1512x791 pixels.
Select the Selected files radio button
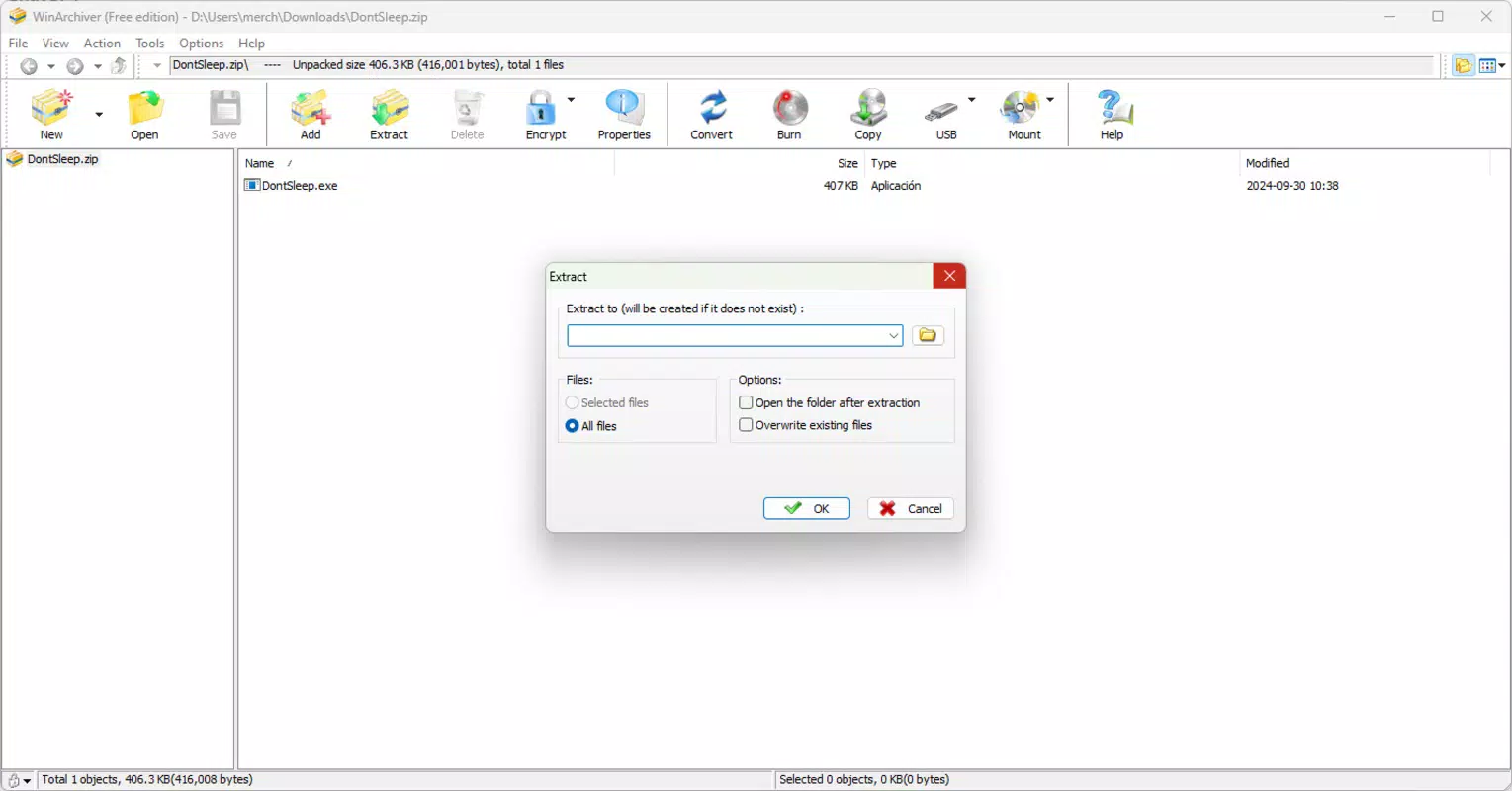(x=572, y=402)
